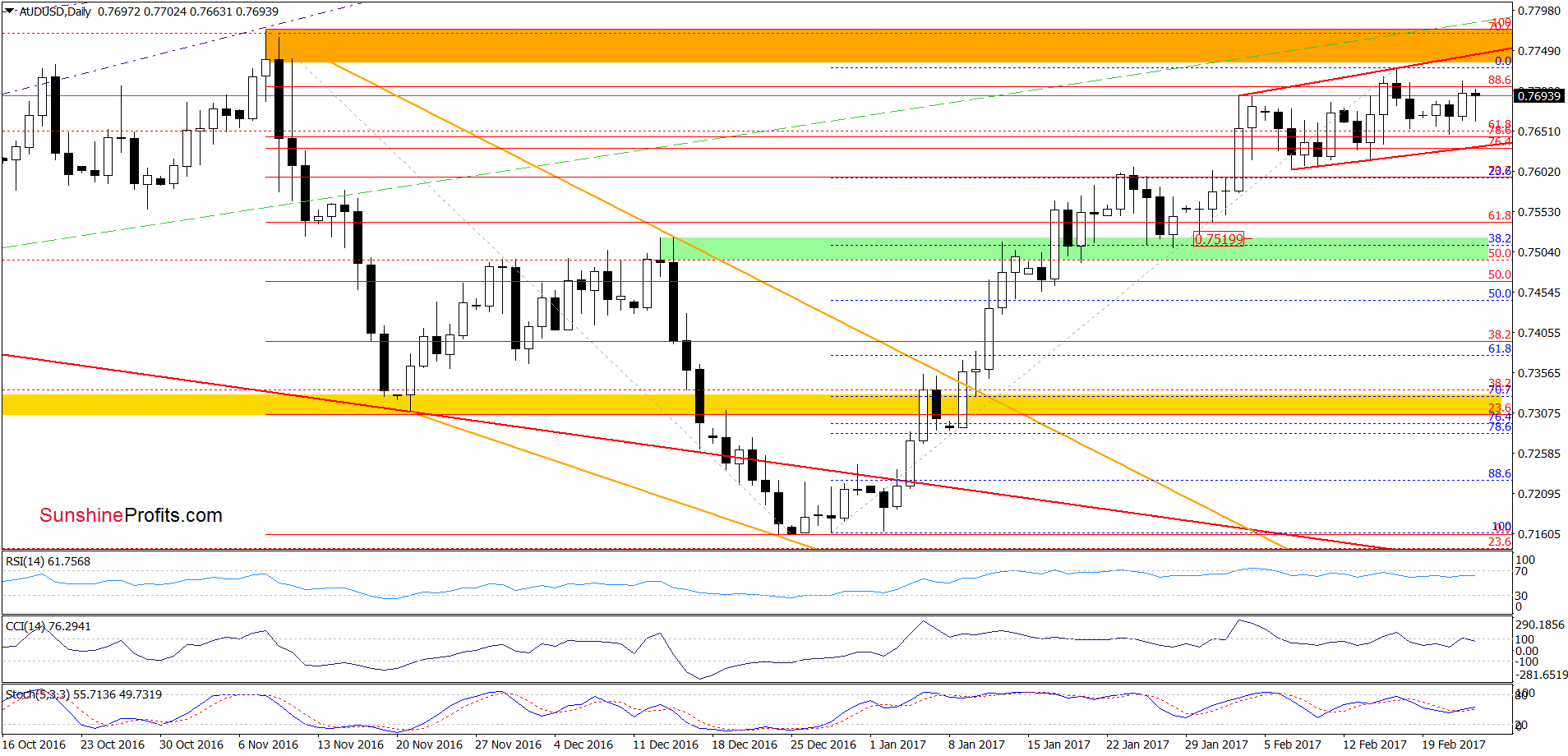
Task: Click the 12 Feb 2017 date label
Action: [1375, 744]
